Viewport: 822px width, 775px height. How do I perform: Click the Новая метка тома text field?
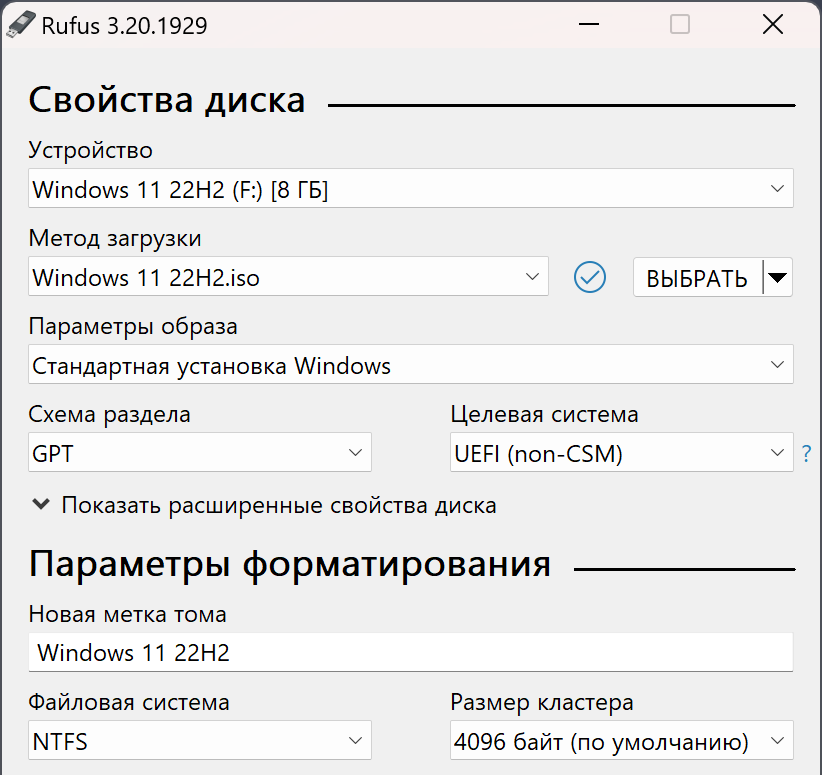coord(410,652)
